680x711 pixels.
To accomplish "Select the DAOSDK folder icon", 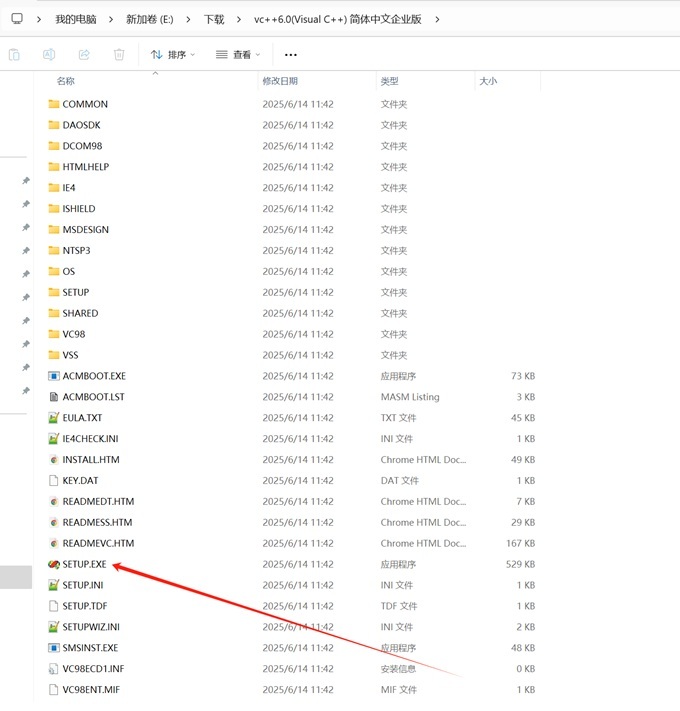I will (x=54, y=125).
